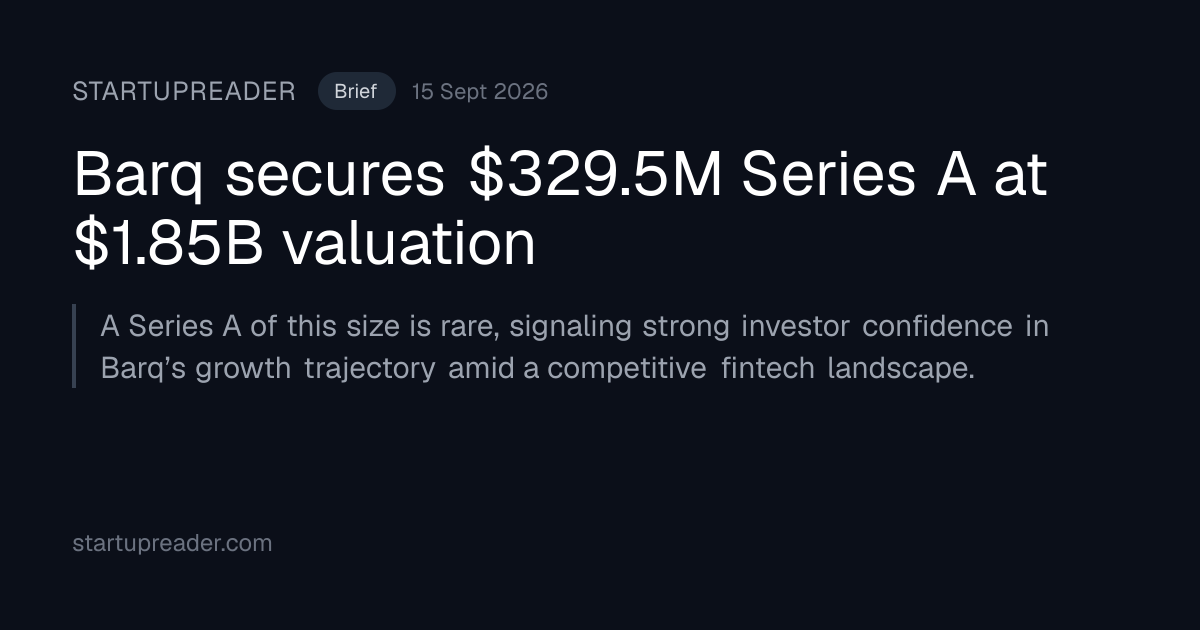Open the Barq secures Series A headline
This screenshot has width=1200, height=630.
(x=560, y=209)
